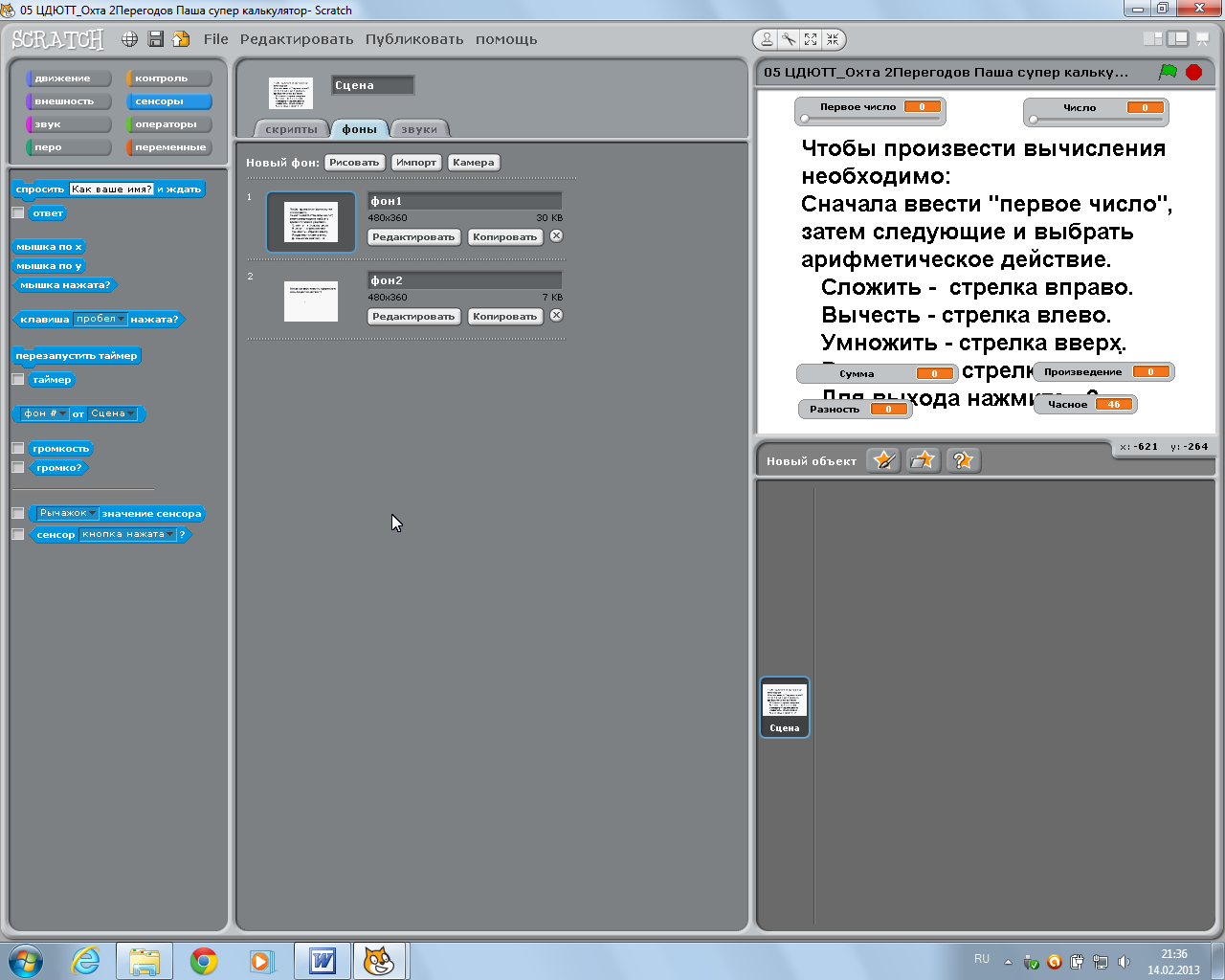Select the фоны tab
Screen dimensions: 1225x980
(x=360, y=129)
